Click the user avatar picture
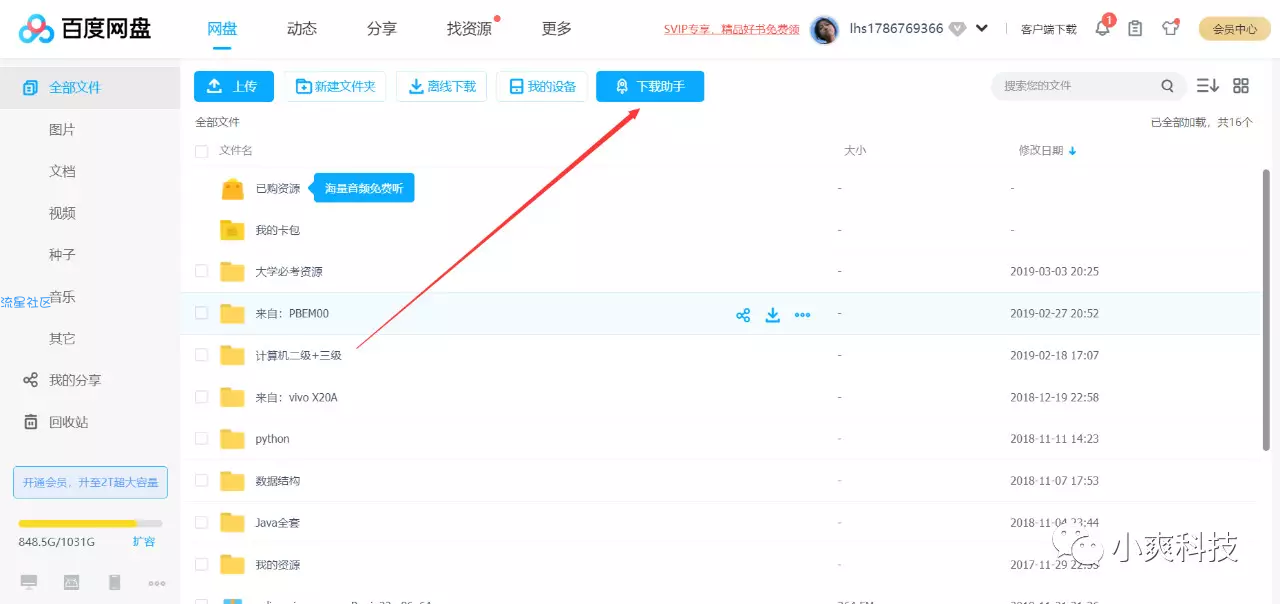The height and width of the screenshot is (604, 1280). pos(824,29)
